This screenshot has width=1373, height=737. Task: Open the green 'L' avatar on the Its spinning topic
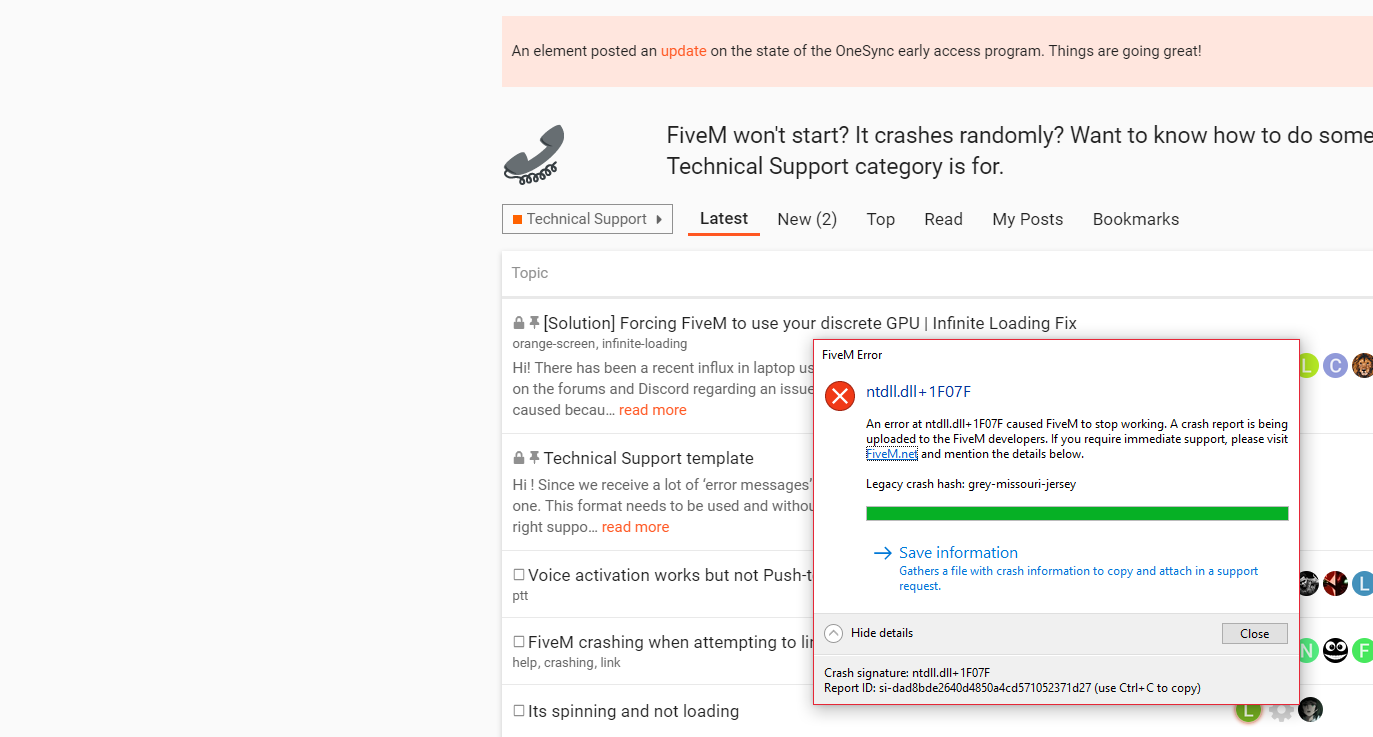tap(1248, 711)
